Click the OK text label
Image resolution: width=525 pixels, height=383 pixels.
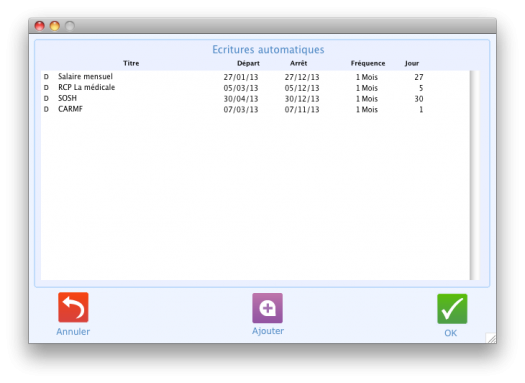[450, 333]
